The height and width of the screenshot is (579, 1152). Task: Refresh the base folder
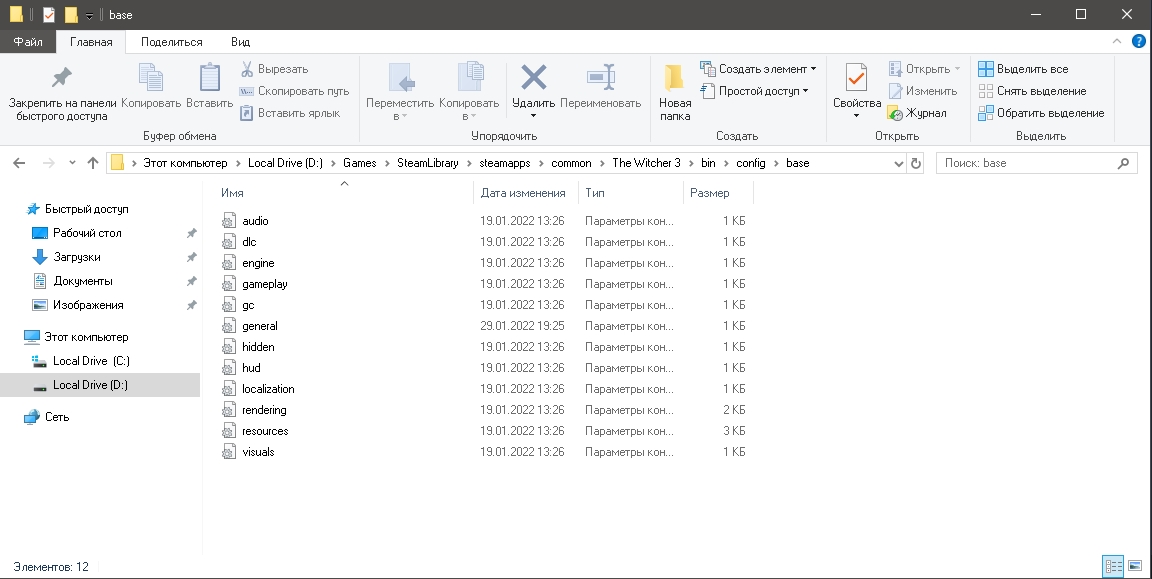(x=915, y=163)
